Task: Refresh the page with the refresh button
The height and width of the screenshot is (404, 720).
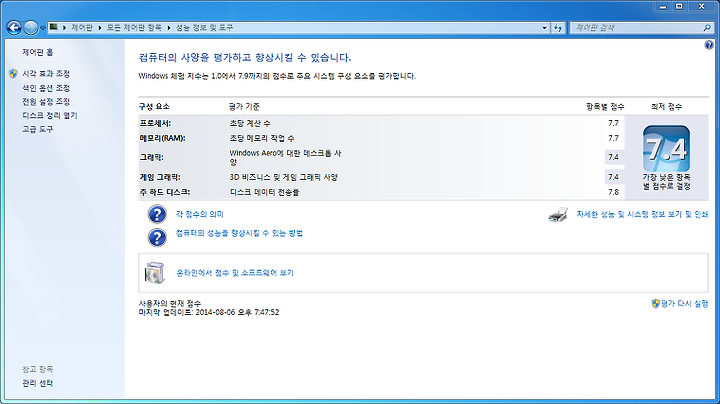Action: tap(558, 28)
